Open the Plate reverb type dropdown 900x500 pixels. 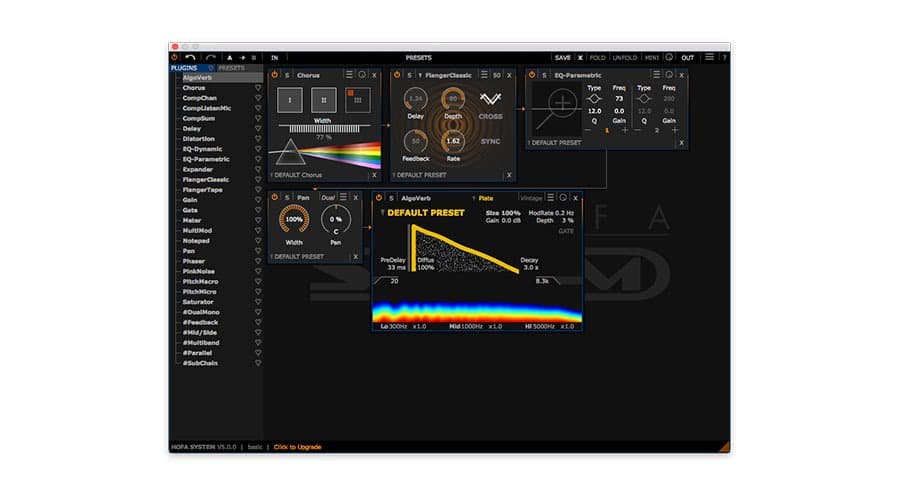[483, 198]
